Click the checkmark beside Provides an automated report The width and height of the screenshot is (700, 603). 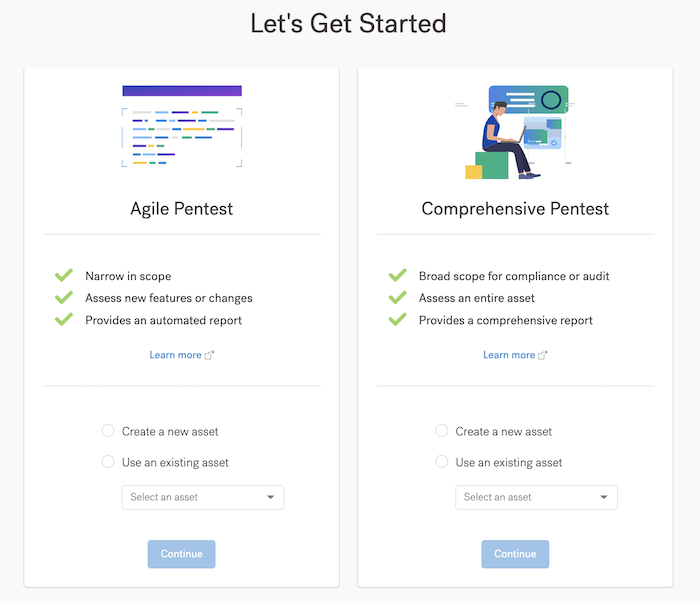[64, 320]
